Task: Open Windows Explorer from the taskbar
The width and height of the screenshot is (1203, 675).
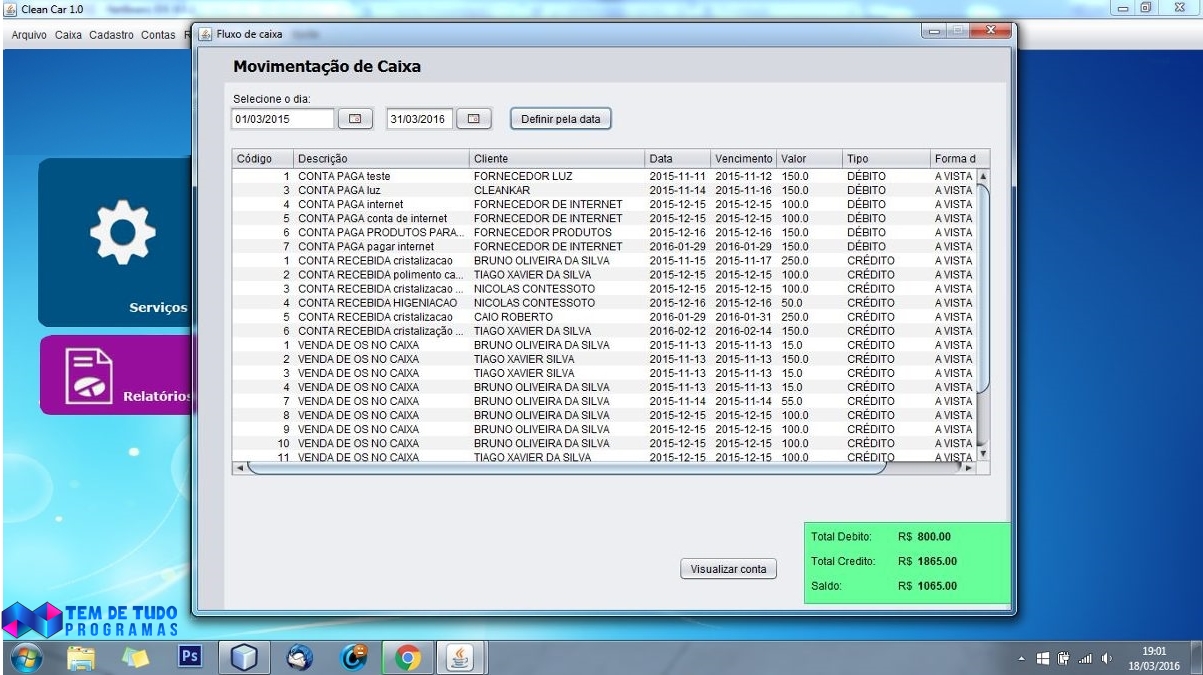Action: 81,655
